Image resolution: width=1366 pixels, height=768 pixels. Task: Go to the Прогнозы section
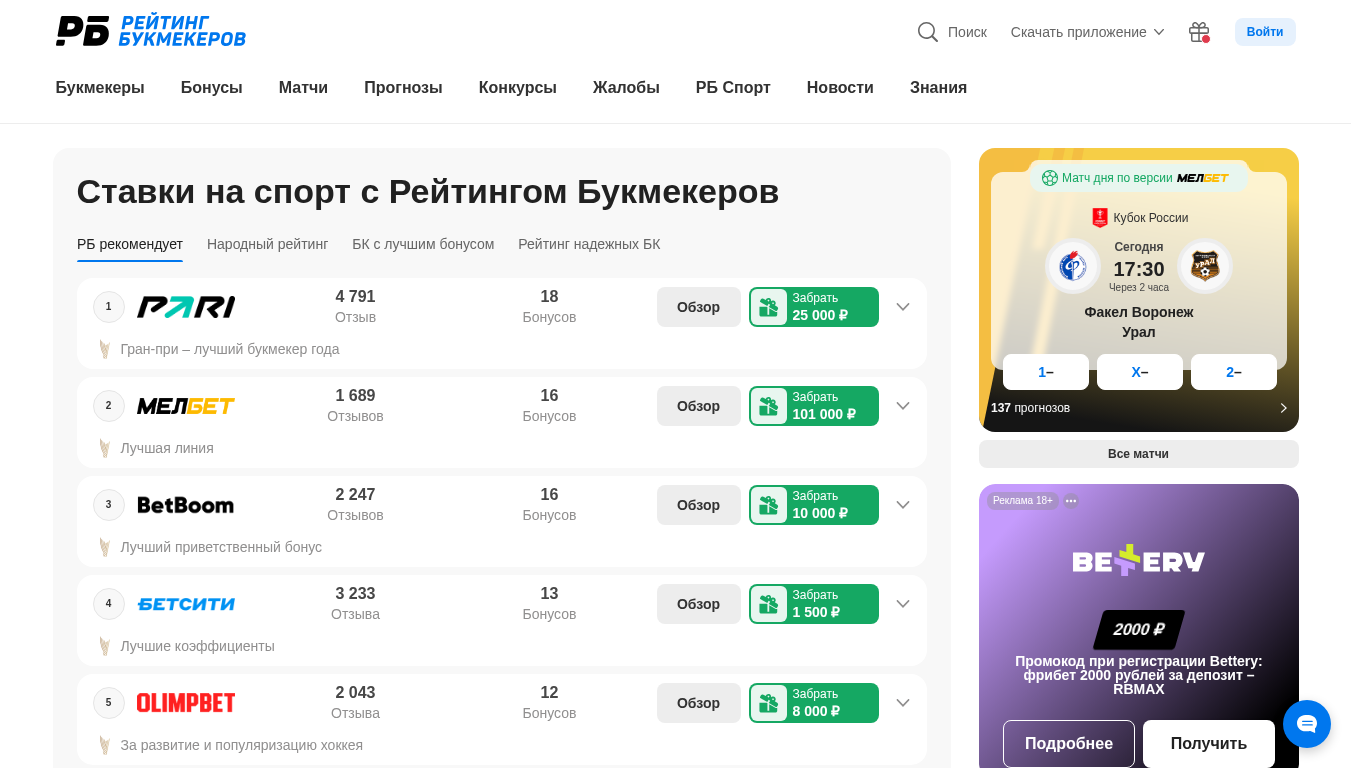(403, 88)
